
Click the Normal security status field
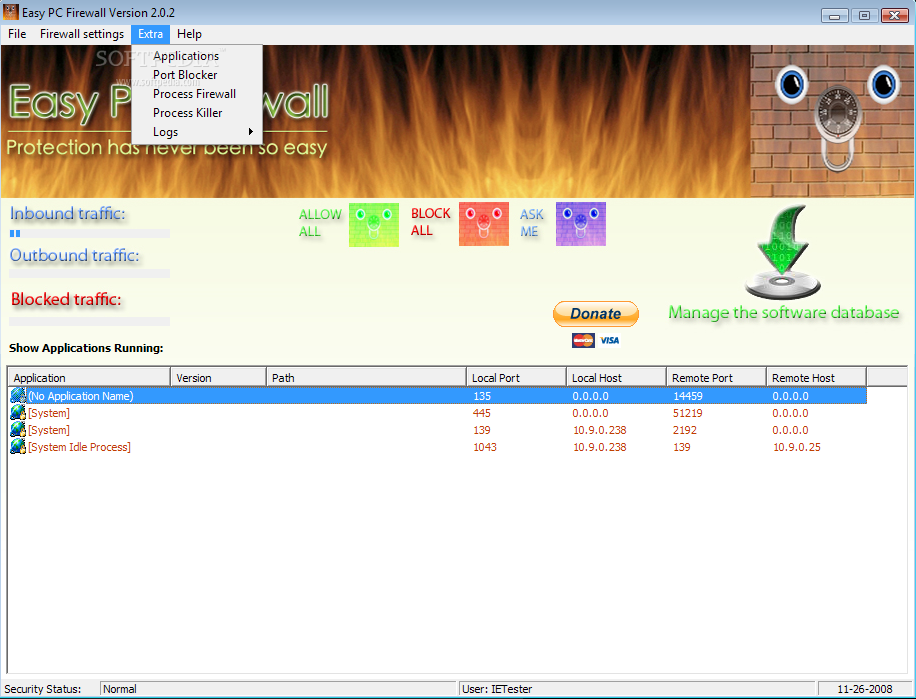click(x=278, y=689)
